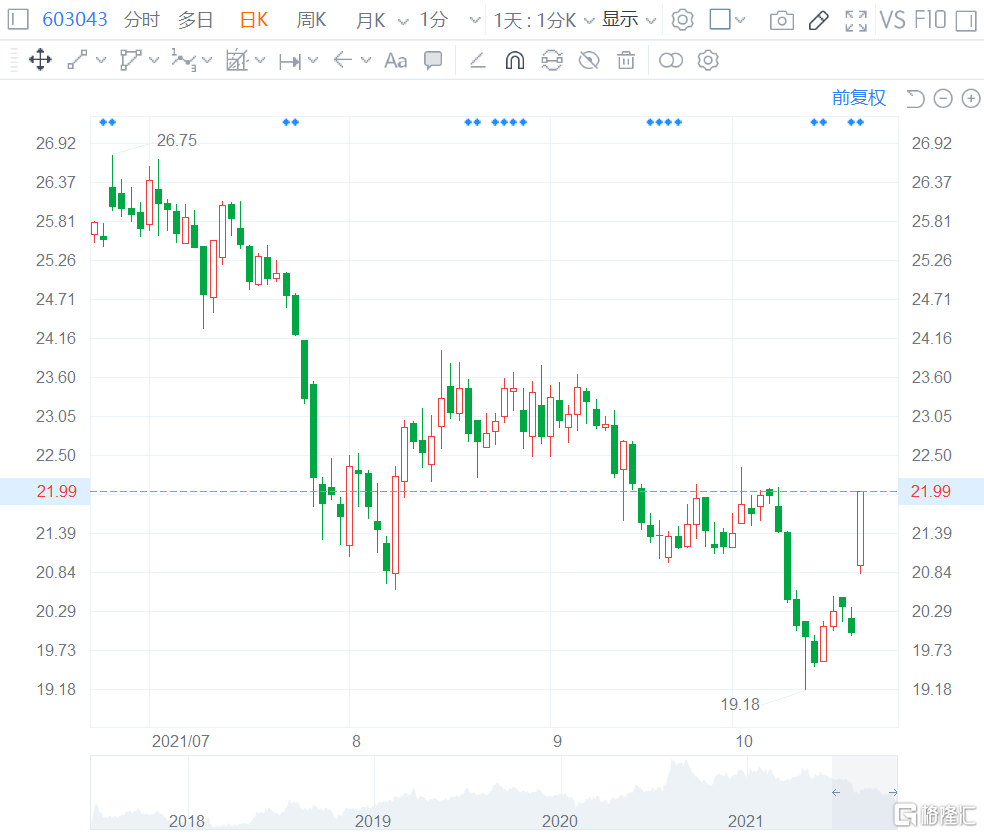The image size is (984, 834).
Task: Click the highlighted range on overview timeline
Action: [865, 793]
